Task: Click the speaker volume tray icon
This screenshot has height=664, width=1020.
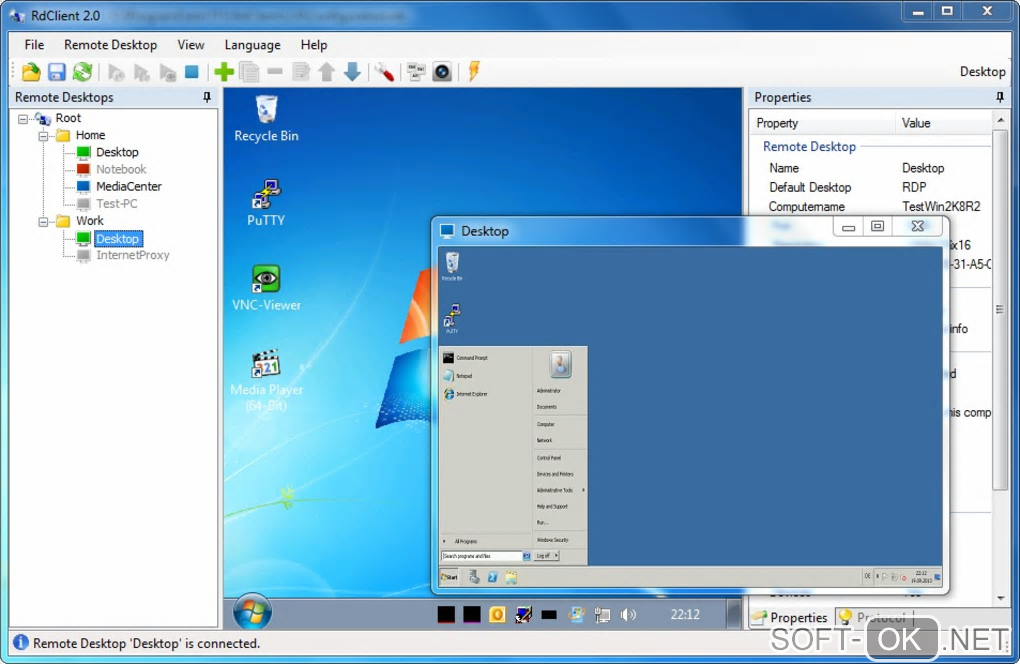Action: [628, 615]
